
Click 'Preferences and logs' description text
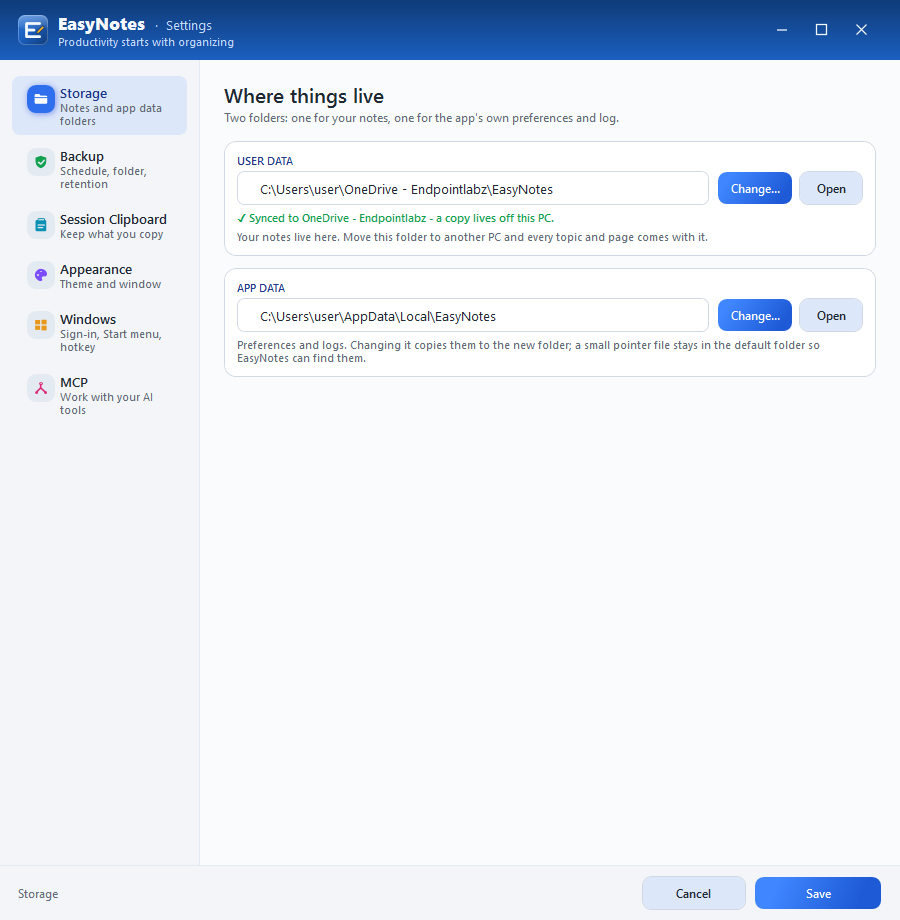[528, 351]
